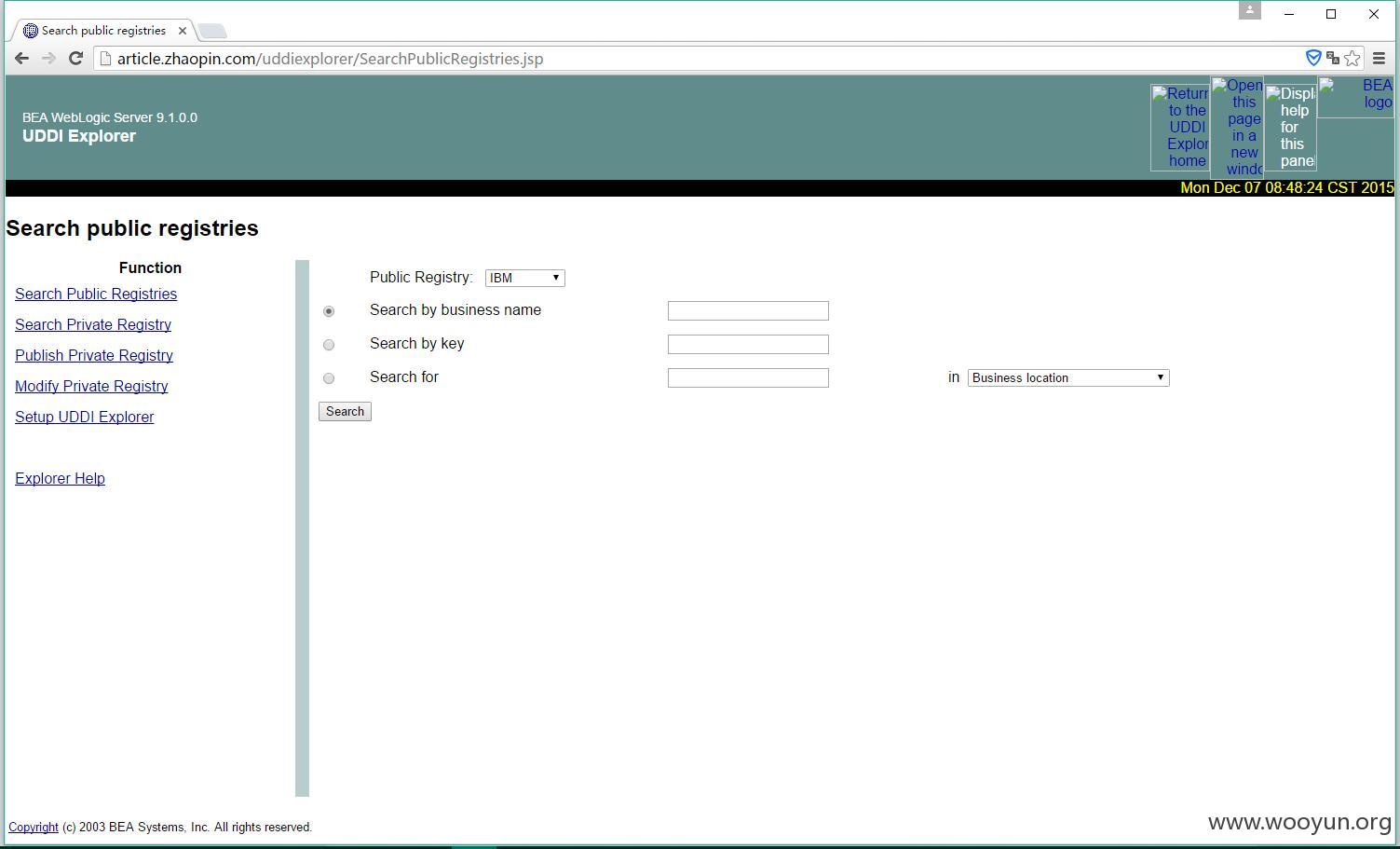Bookmark this page with the star icon
This screenshot has height=849, width=1400.
click(x=1352, y=59)
